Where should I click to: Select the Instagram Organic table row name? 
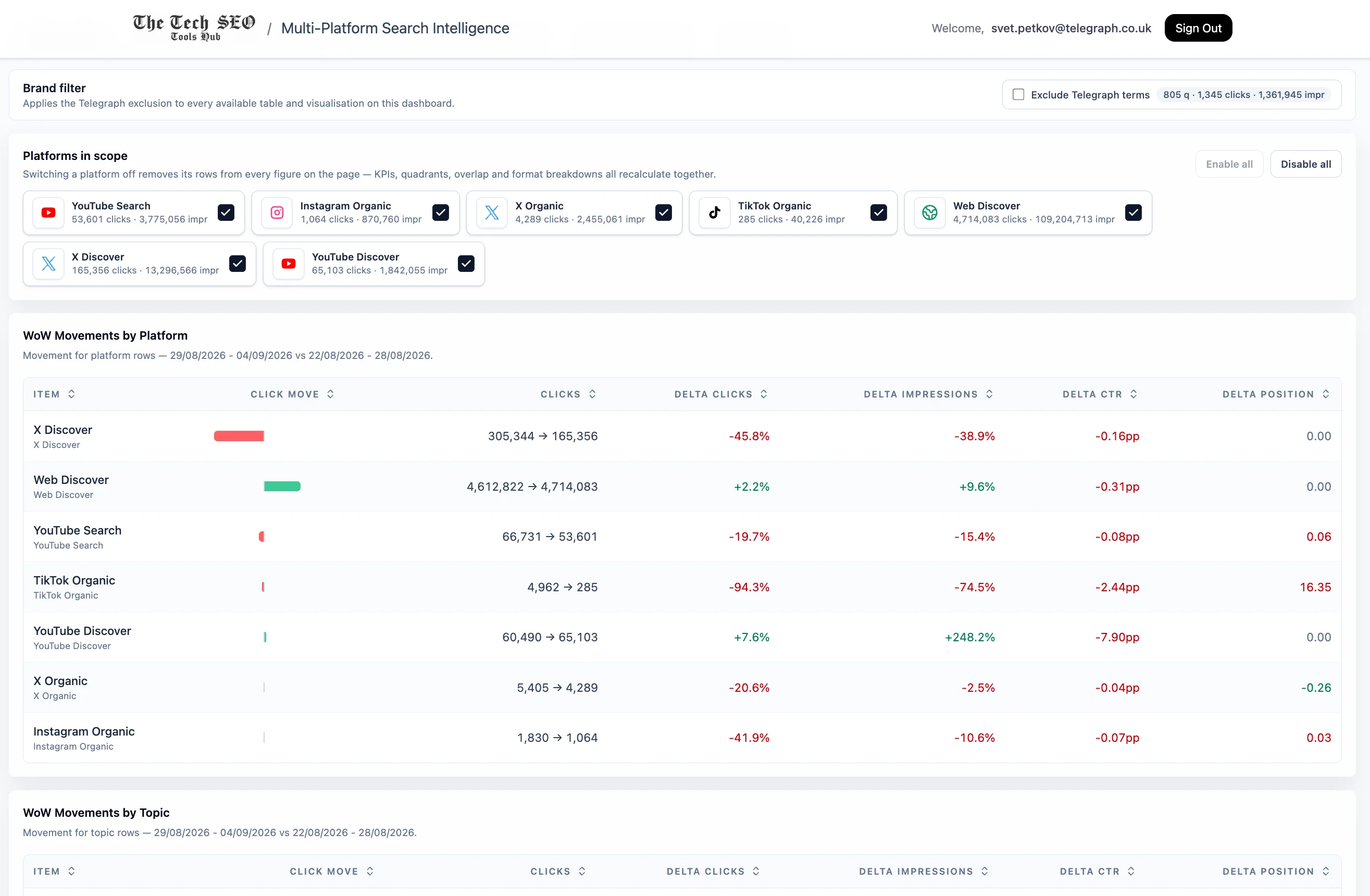click(x=84, y=731)
